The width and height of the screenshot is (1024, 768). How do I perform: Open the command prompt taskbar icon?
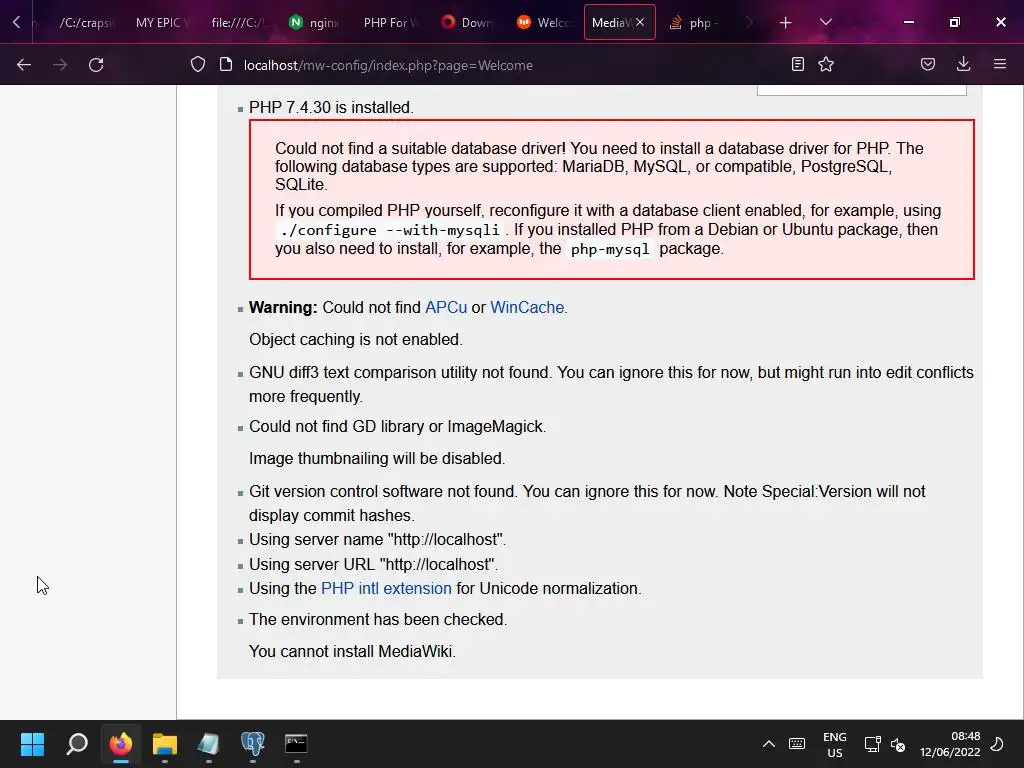pos(296,744)
